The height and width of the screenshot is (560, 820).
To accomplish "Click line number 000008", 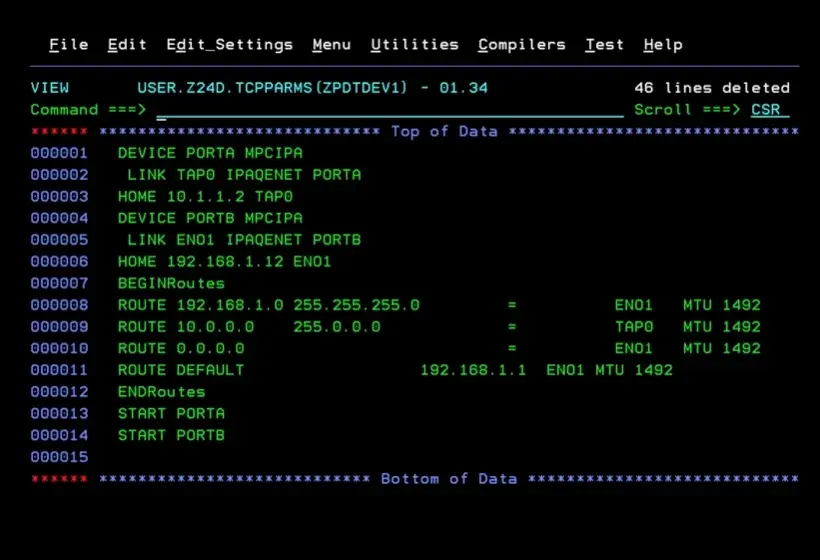I will coord(59,305).
